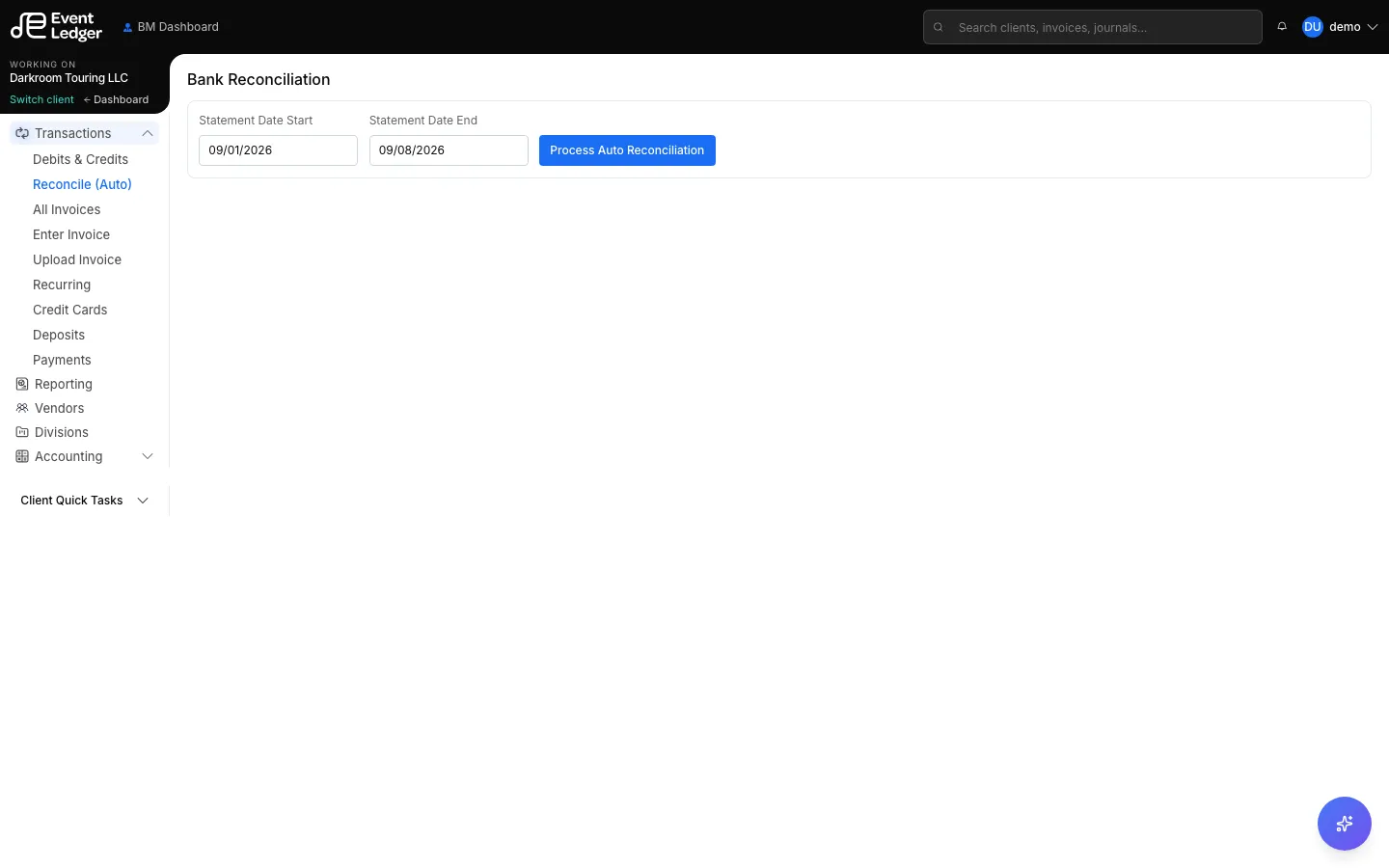This screenshot has width=1389, height=868.
Task: Go to Recurring transactions
Action: (x=62, y=285)
